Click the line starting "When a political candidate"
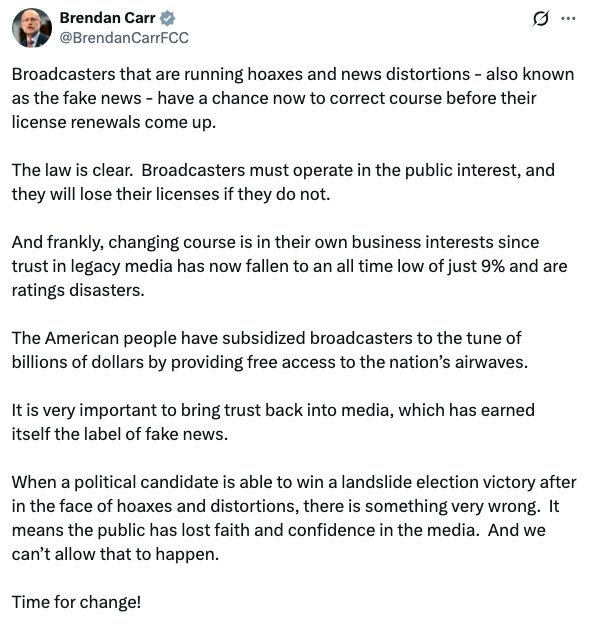The image size is (591, 624). click(x=294, y=482)
